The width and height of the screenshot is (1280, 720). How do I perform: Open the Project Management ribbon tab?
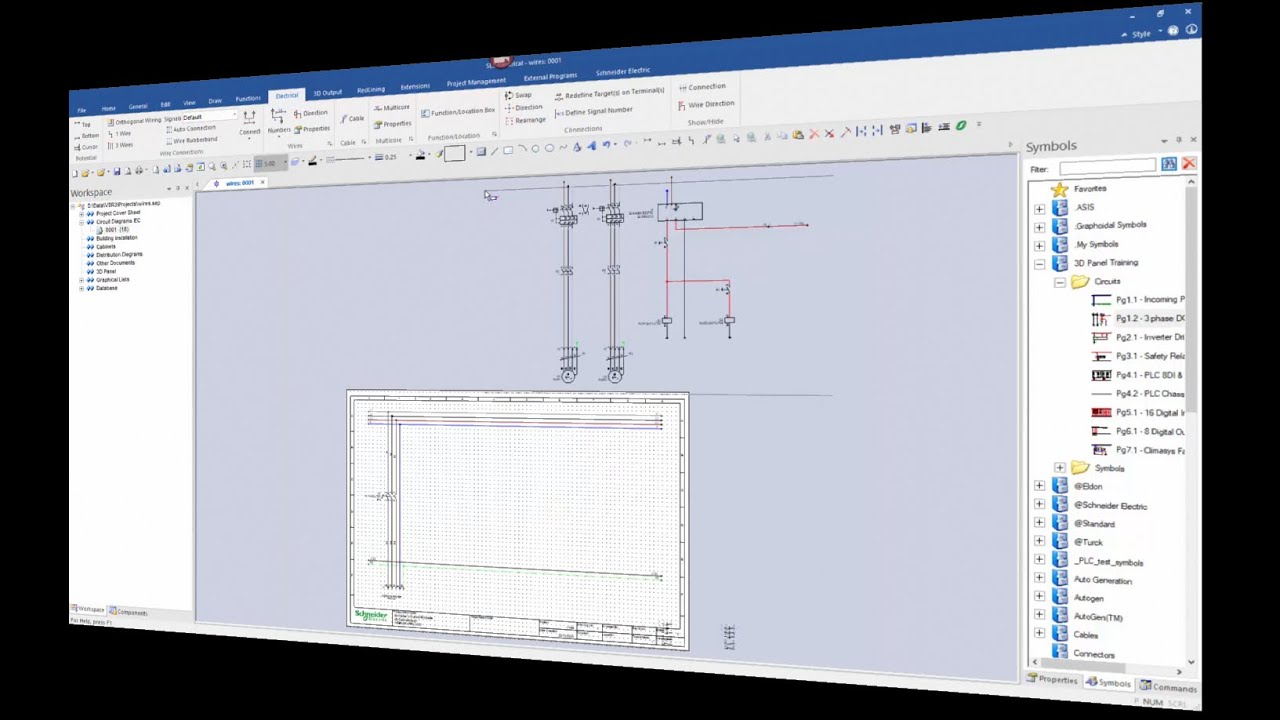476,82
